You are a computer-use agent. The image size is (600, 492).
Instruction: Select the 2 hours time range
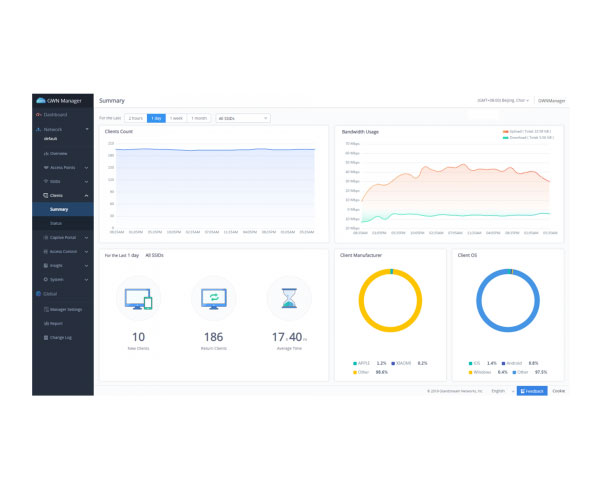click(135, 118)
